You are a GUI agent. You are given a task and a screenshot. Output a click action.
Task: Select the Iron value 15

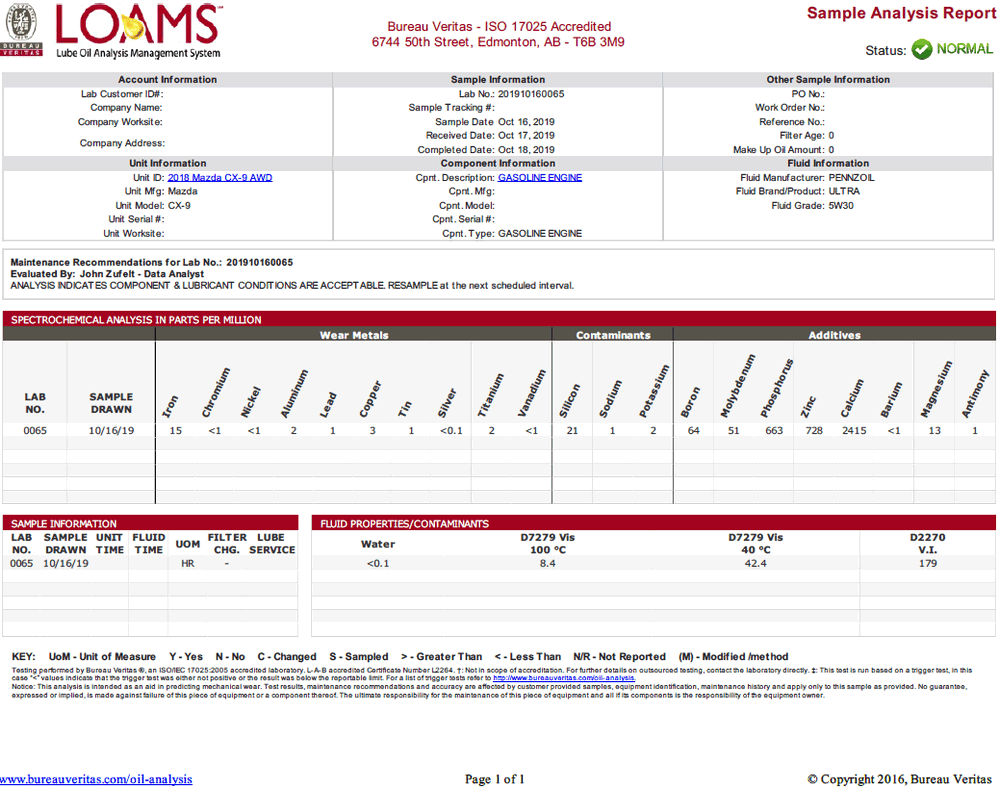coord(175,431)
